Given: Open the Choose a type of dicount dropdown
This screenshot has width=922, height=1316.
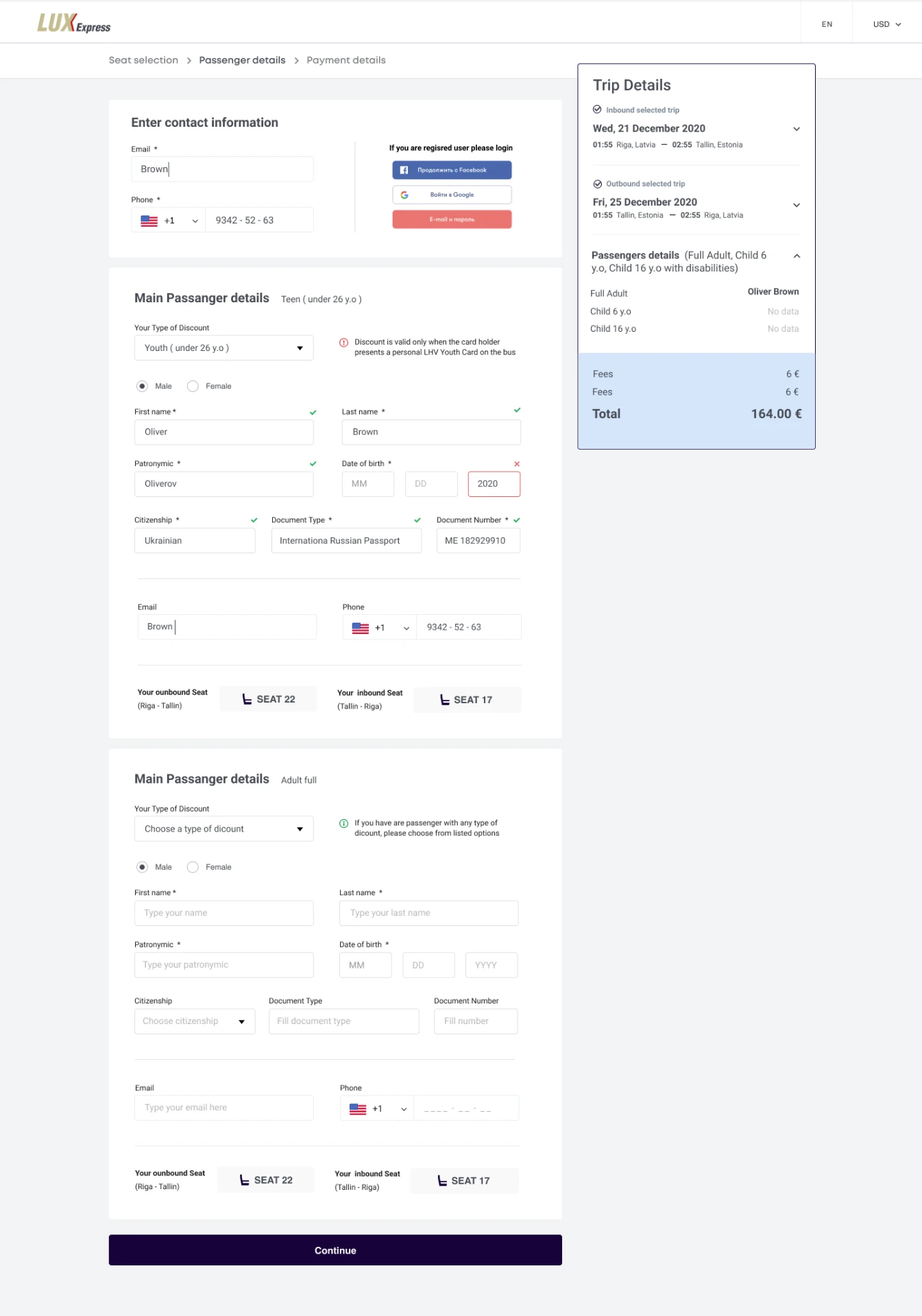Looking at the screenshot, I should click(x=224, y=829).
